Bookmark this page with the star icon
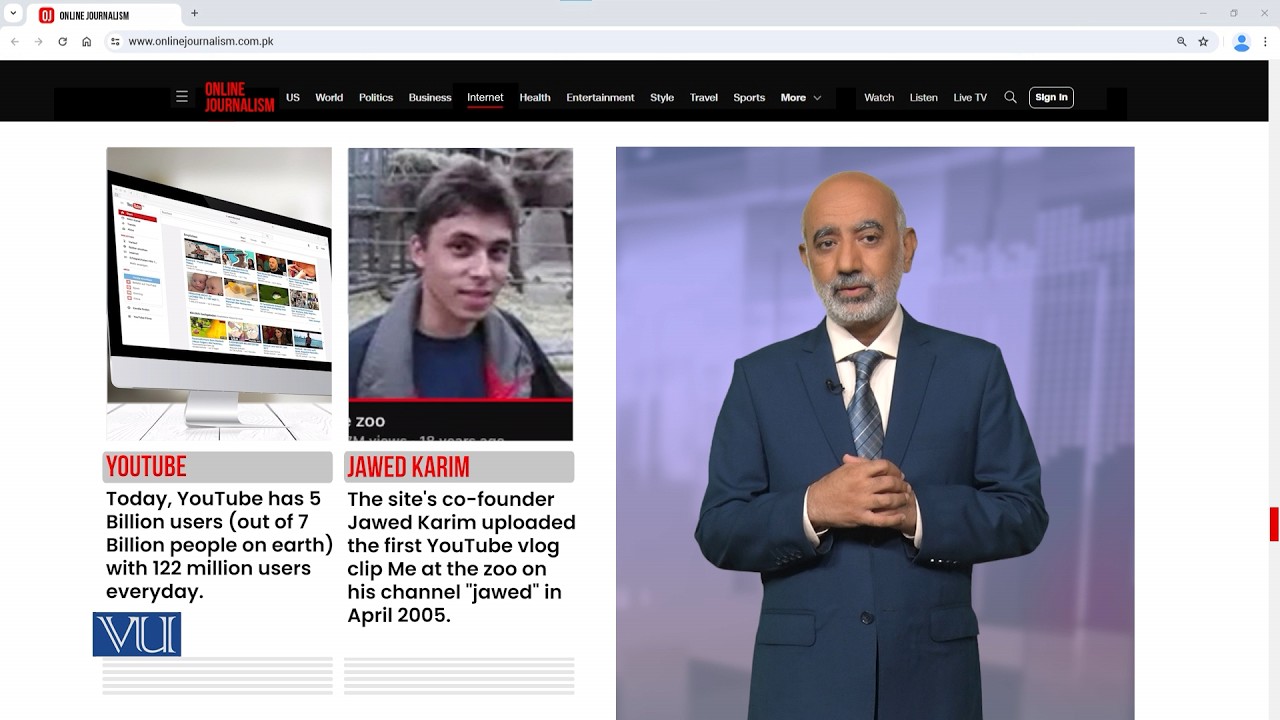This screenshot has height=720, width=1280. coord(1203,41)
